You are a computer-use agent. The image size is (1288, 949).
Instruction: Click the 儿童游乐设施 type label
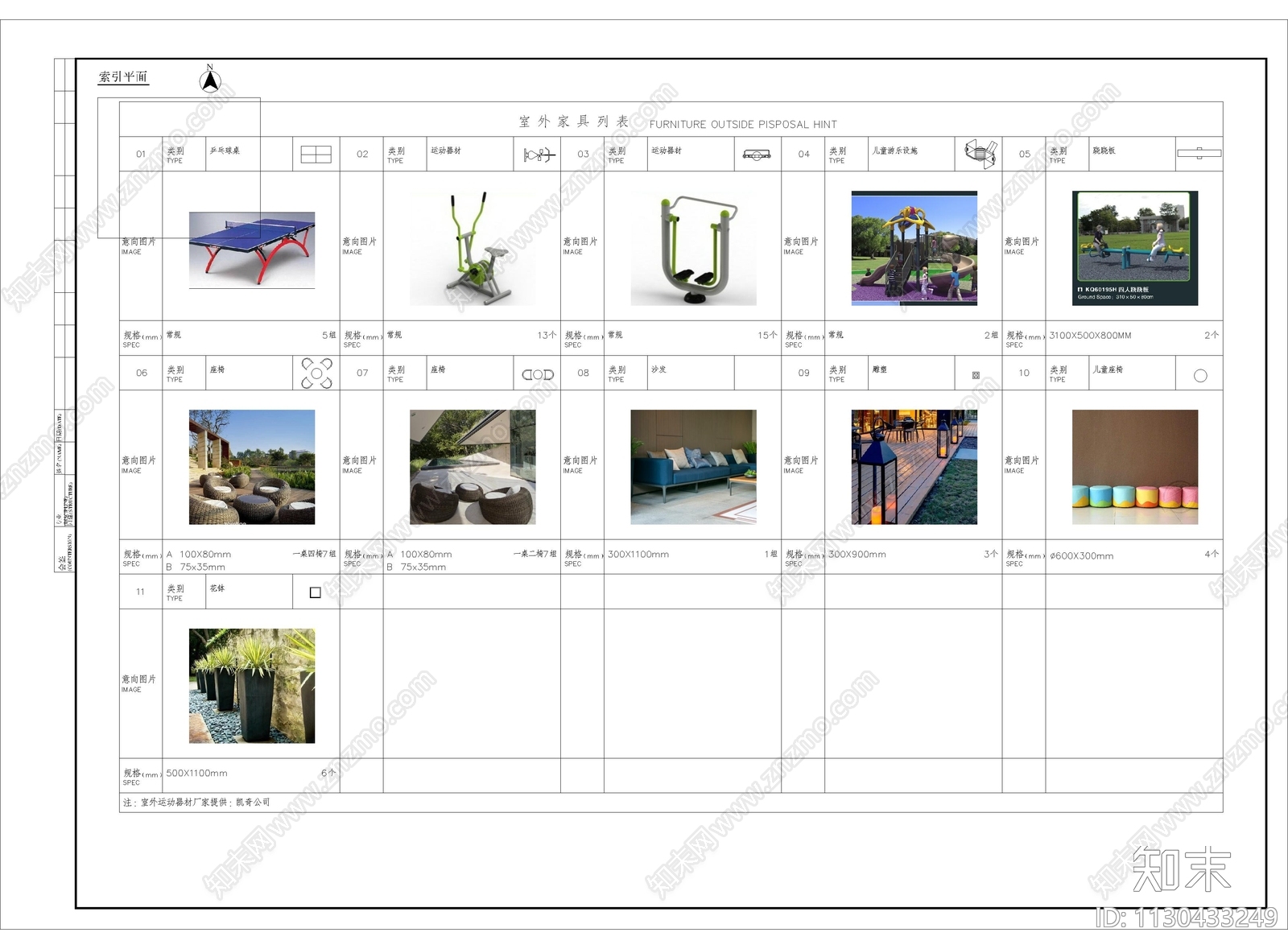click(x=894, y=151)
